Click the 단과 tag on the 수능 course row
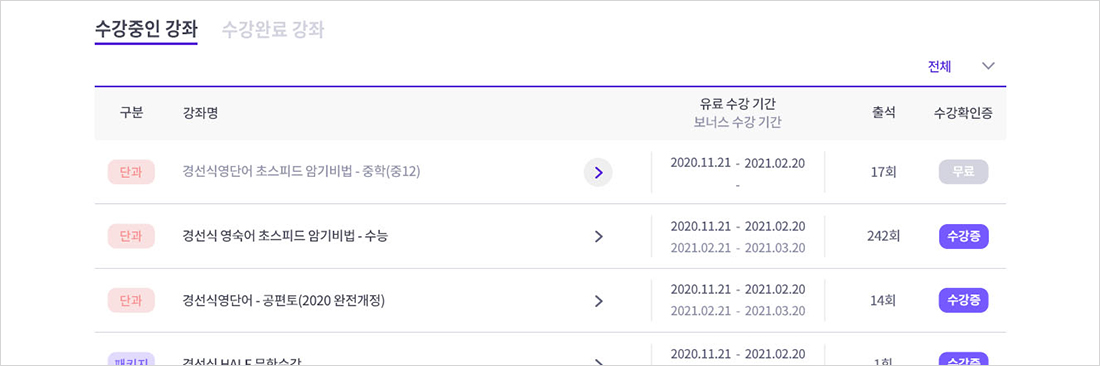 coord(131,236)
